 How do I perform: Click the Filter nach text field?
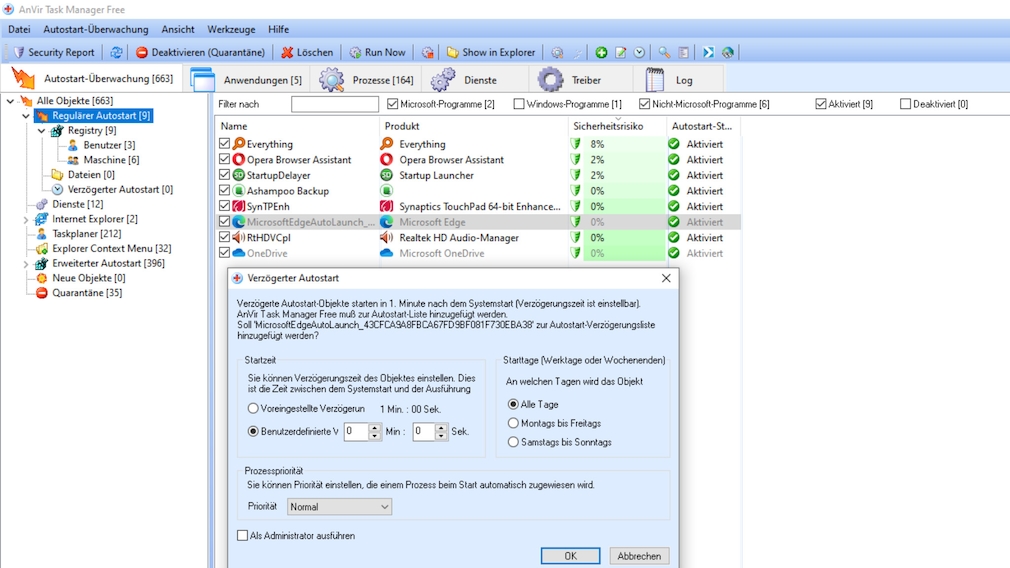tap(334, 104)
